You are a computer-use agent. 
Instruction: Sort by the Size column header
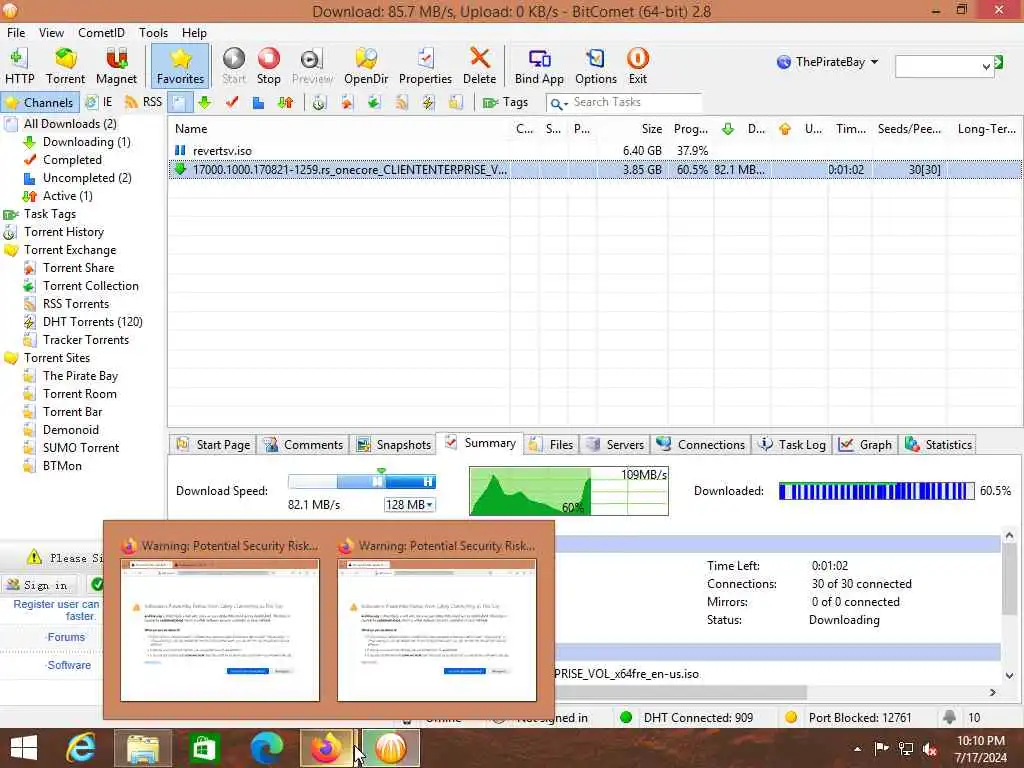(651, 129)
